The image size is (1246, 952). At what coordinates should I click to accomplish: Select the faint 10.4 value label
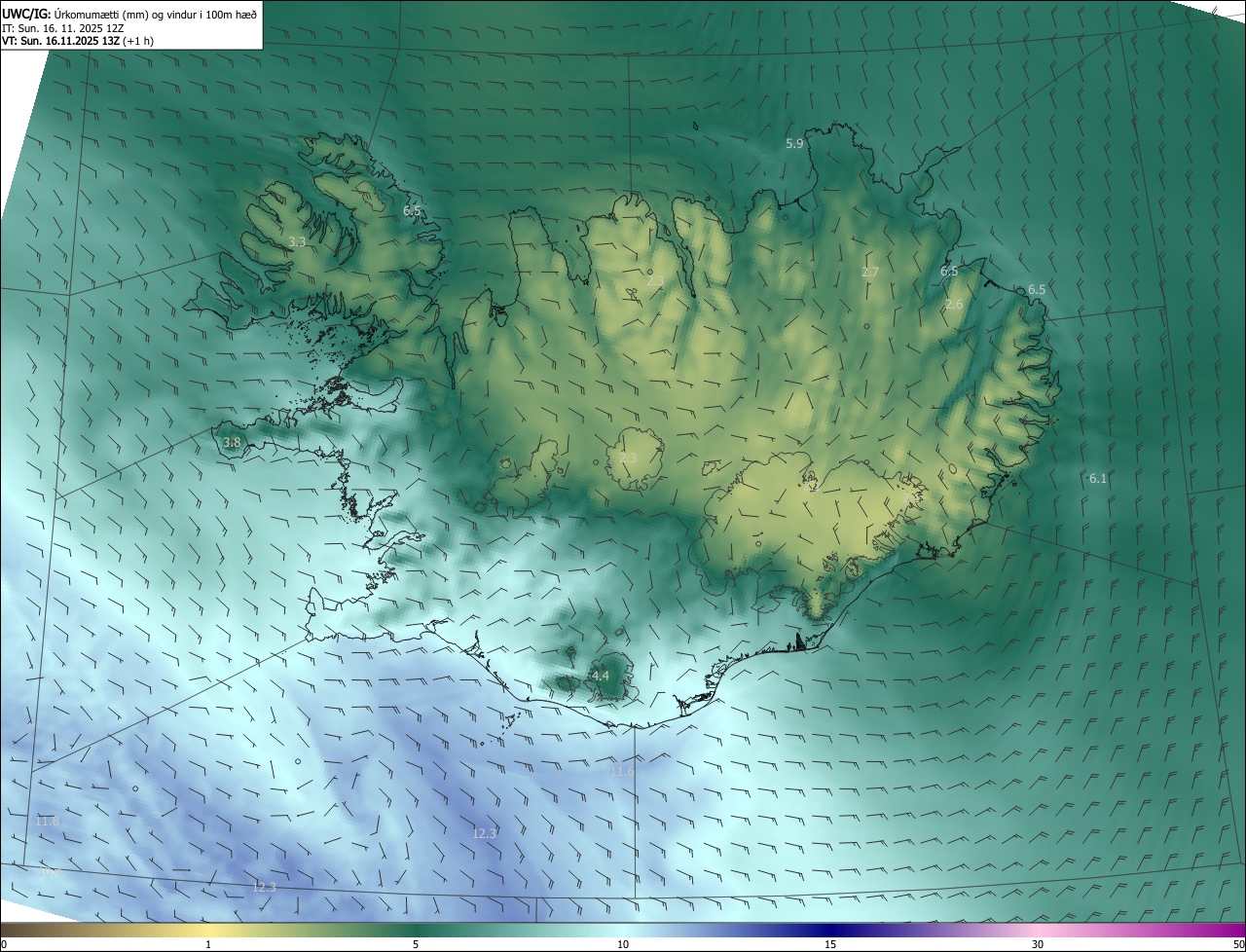click(x=49, y=872)
